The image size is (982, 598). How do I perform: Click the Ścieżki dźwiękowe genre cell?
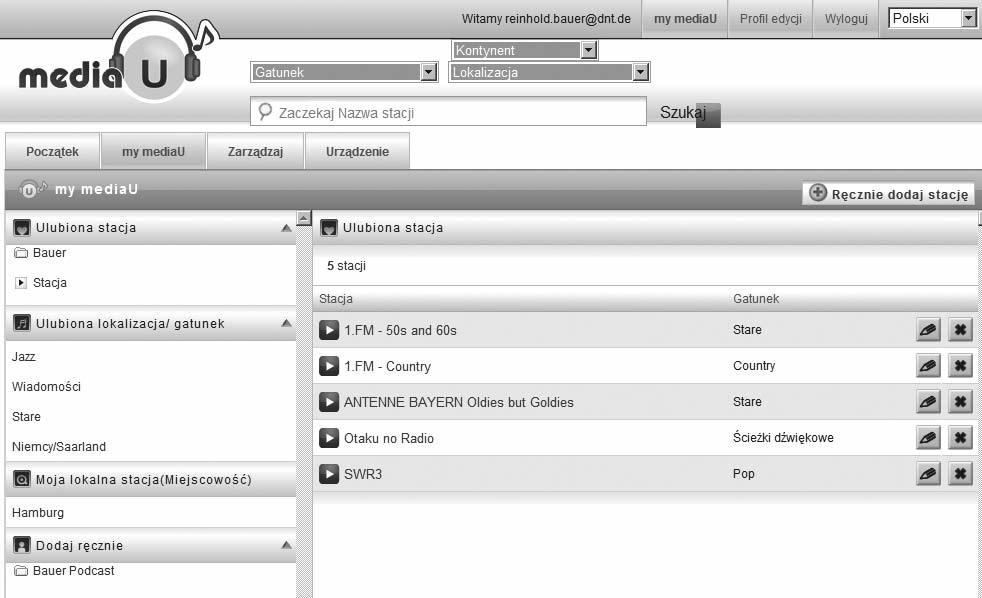783,438
